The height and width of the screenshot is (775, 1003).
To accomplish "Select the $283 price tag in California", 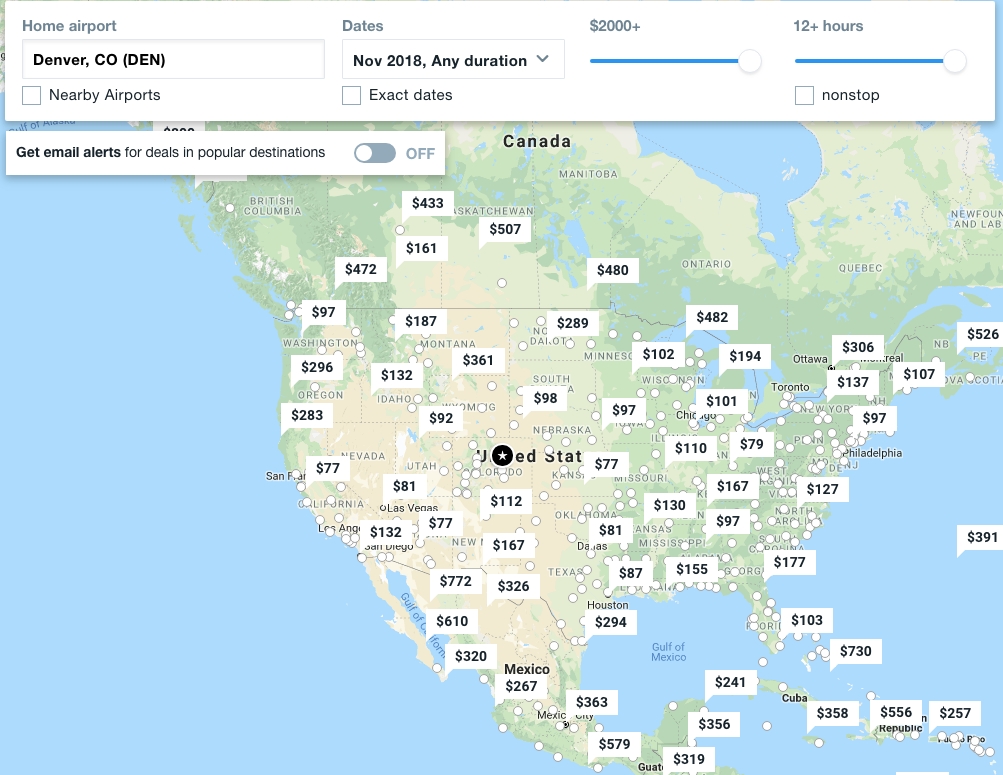I will pos(307,414).
